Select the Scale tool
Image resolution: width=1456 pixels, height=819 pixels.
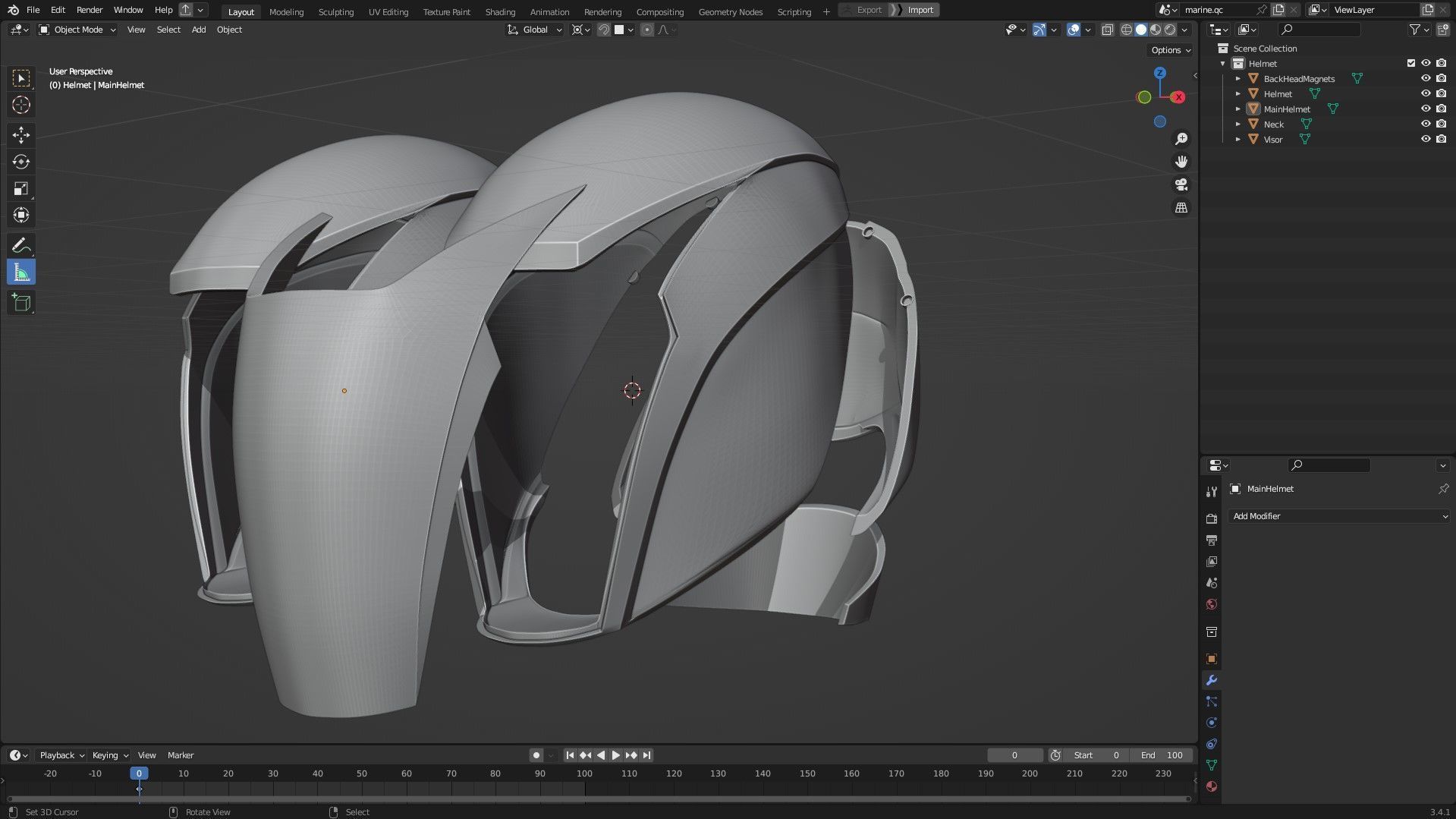21,188
